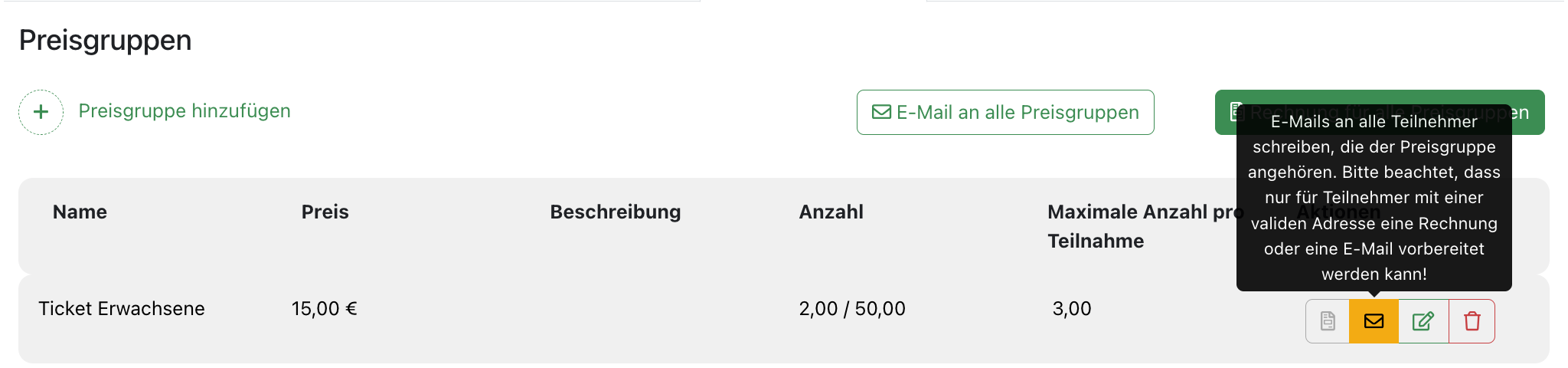Select the Ticket Erwachsene name cell
This screenshot has height=368, width=1568.
[122, 309]
